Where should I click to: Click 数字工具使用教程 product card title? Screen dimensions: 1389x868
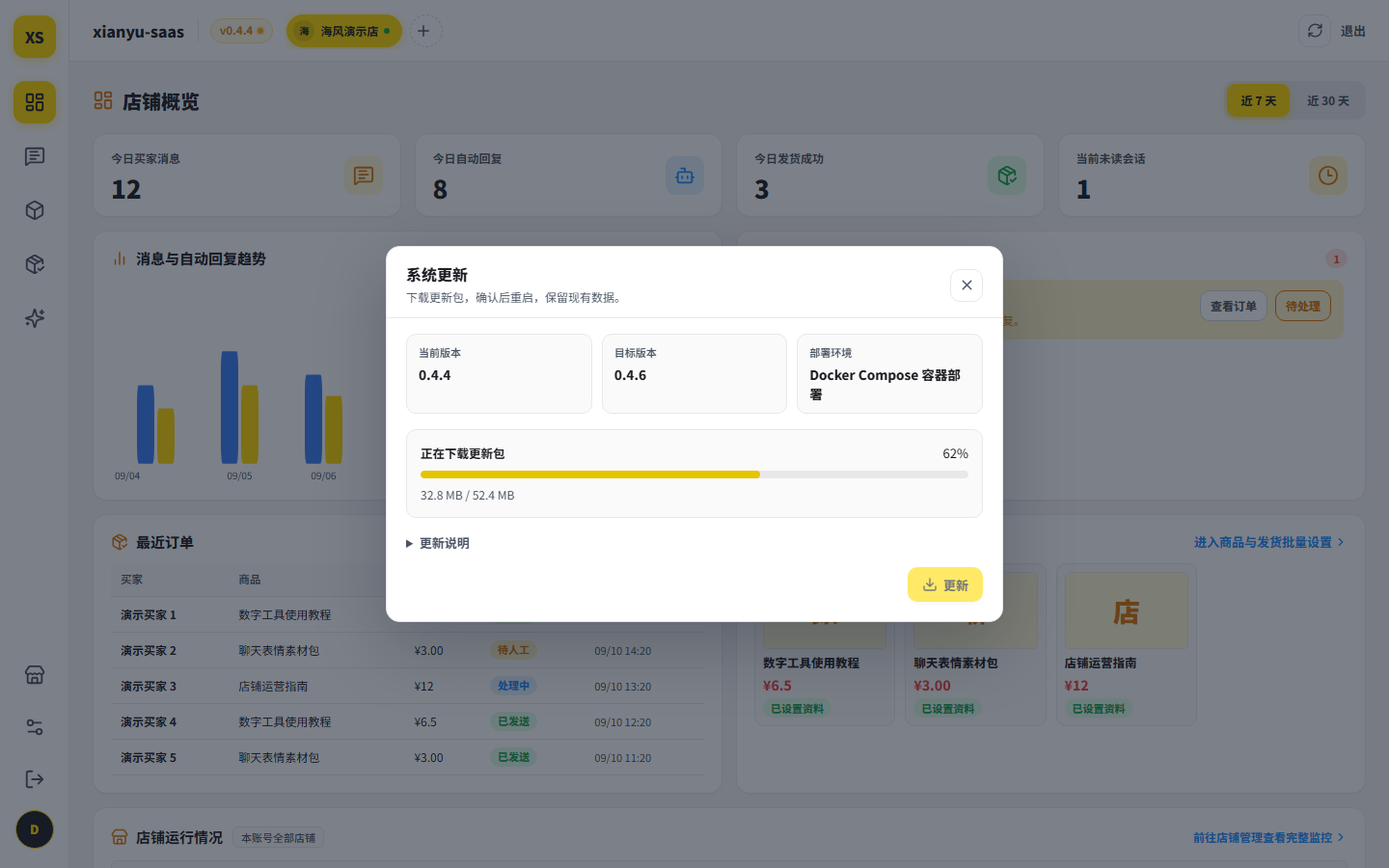tap(811, 664)
